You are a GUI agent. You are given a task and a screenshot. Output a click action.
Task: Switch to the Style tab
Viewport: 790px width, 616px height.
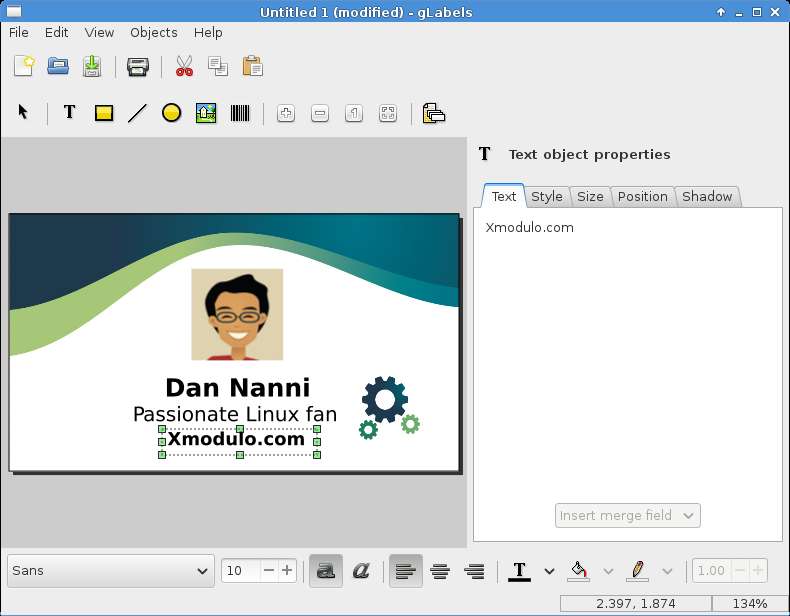pyautogui.click(x=546, y=196)
